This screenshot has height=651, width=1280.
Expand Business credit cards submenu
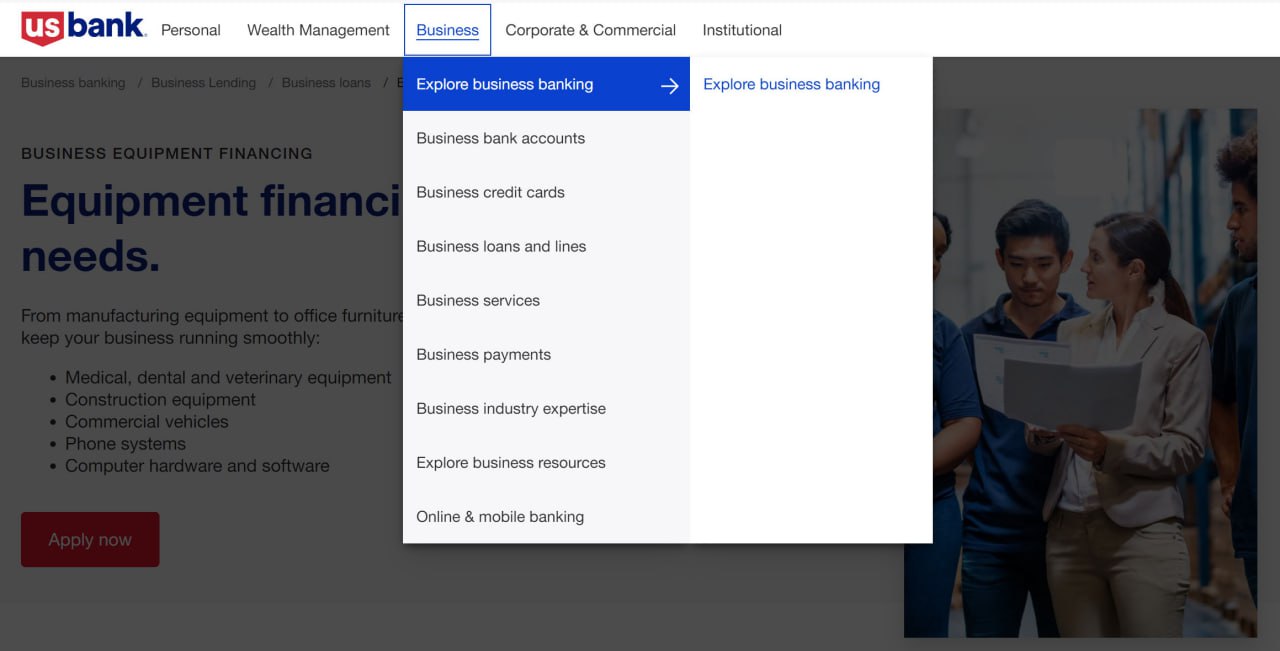(x=546, y=192)
